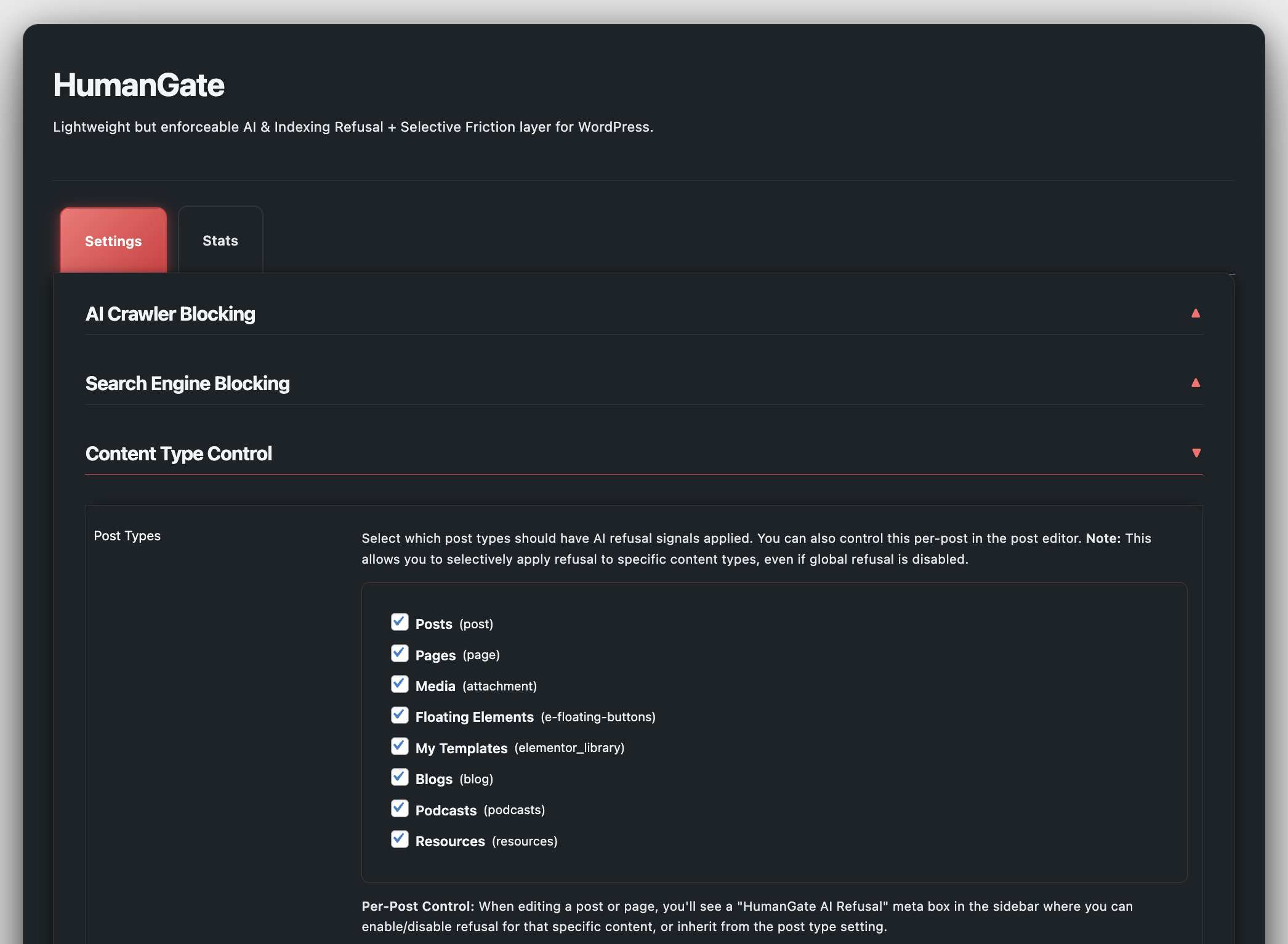1288x944 pixels.
Task: Uncheck the Resources post type
Action: tap(400, 839)
